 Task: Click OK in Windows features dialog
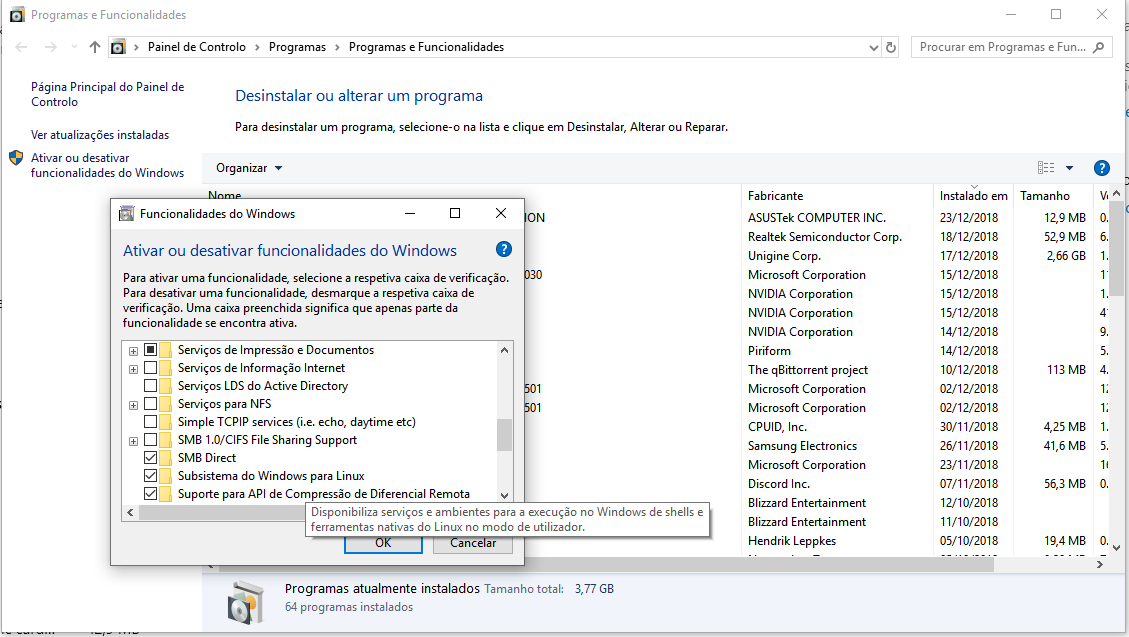[x=383, y=543]
